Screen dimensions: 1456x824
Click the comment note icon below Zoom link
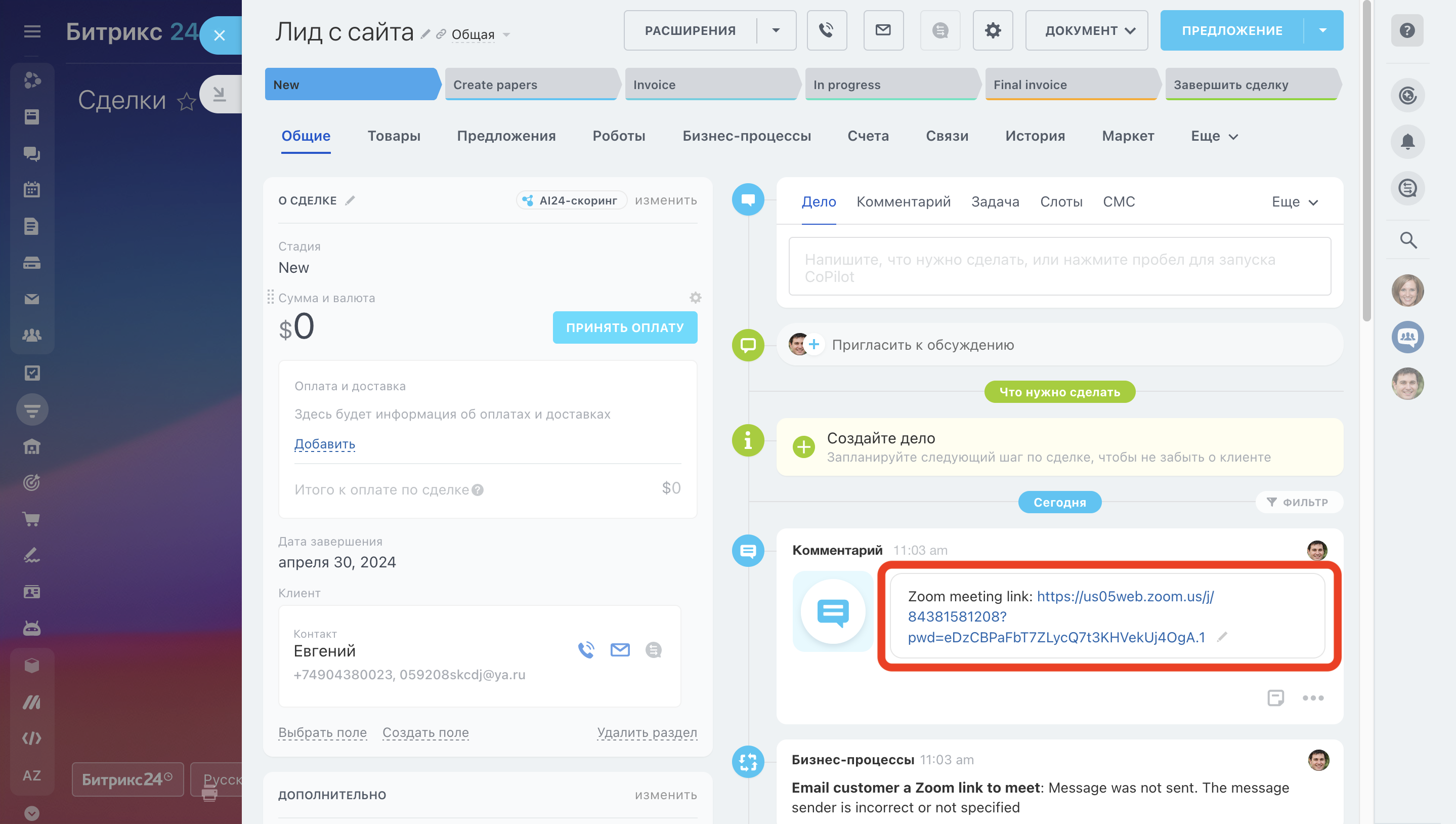[1275, 698]
